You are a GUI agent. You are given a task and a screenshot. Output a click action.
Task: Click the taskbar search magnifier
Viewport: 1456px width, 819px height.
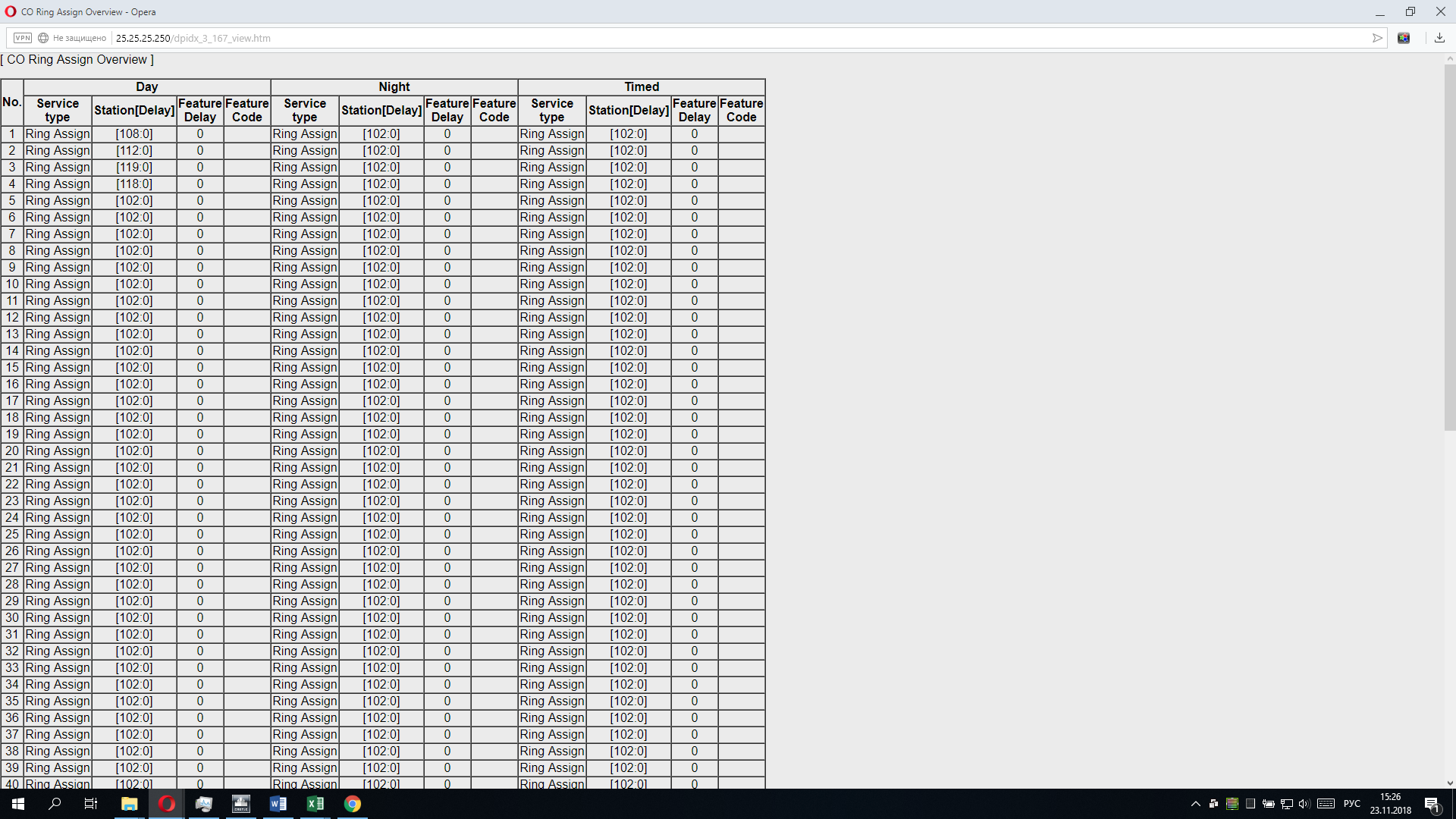coord(55,804)
